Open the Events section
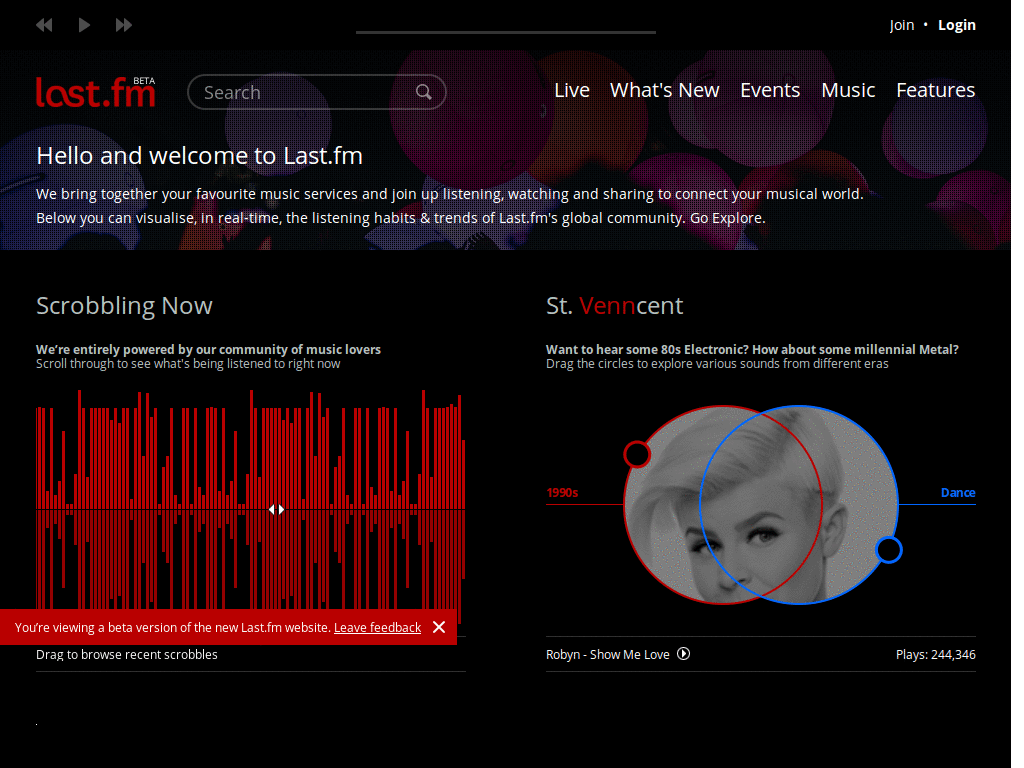Image resolution: width=1024 pixels, height=768 pixels. (769, 90)
